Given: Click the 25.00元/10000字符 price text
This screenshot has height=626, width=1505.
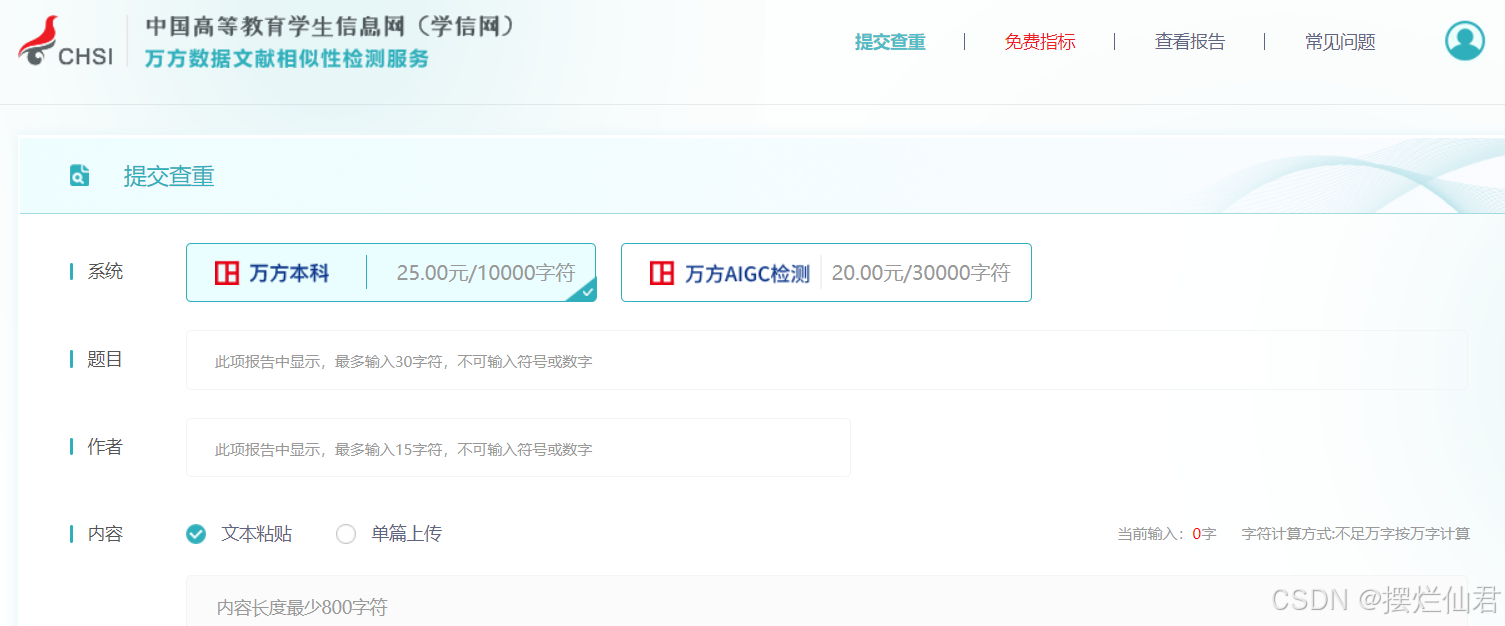Looking at the screenshot, I should (486, 273).
